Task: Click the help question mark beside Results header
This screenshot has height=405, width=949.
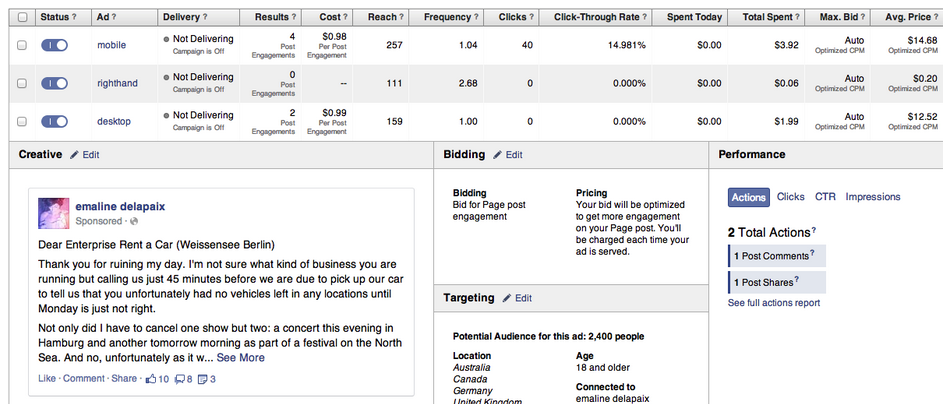Action: coord(294,17)
